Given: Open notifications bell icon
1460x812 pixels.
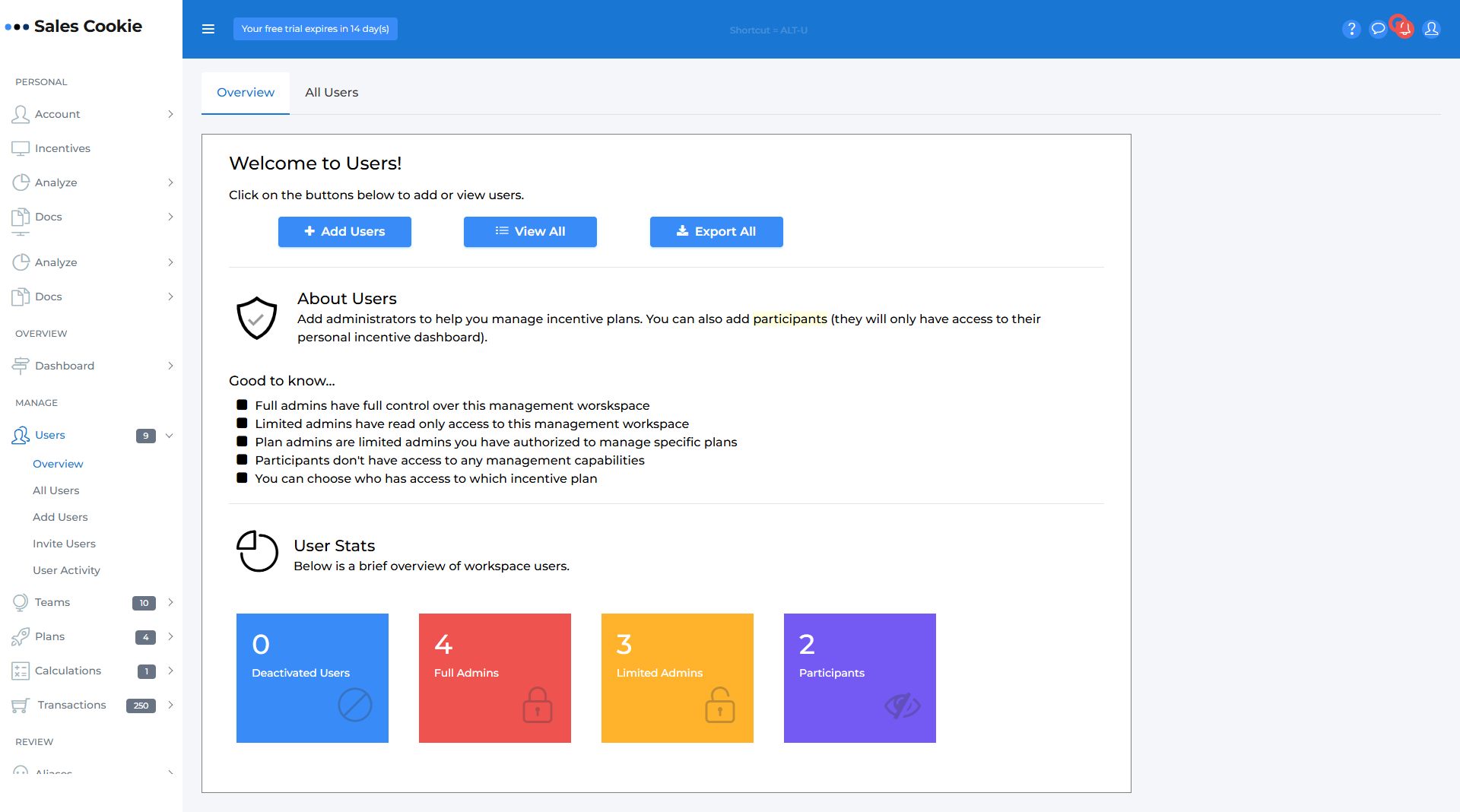Looking at the screenshot, I should pyautogui.click(x=1404, y=29).
